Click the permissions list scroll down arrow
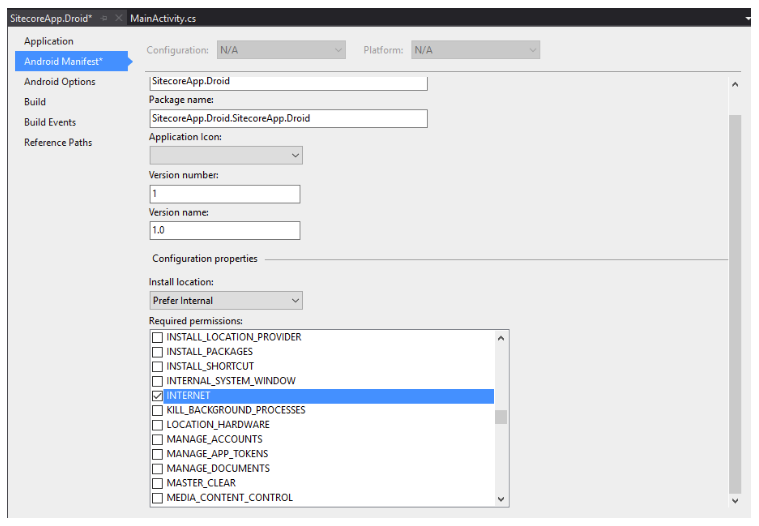The image size is (759, 526). 501,499
